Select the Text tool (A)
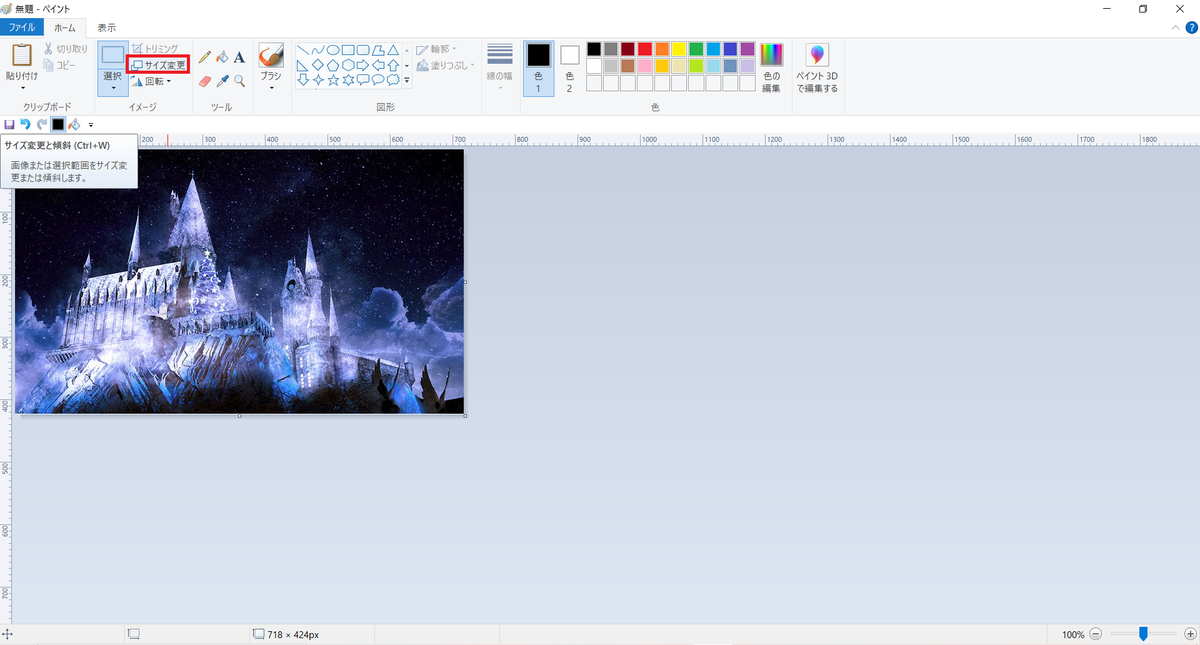Screen dimensions: 1200x645 click(x=240, y=57)
